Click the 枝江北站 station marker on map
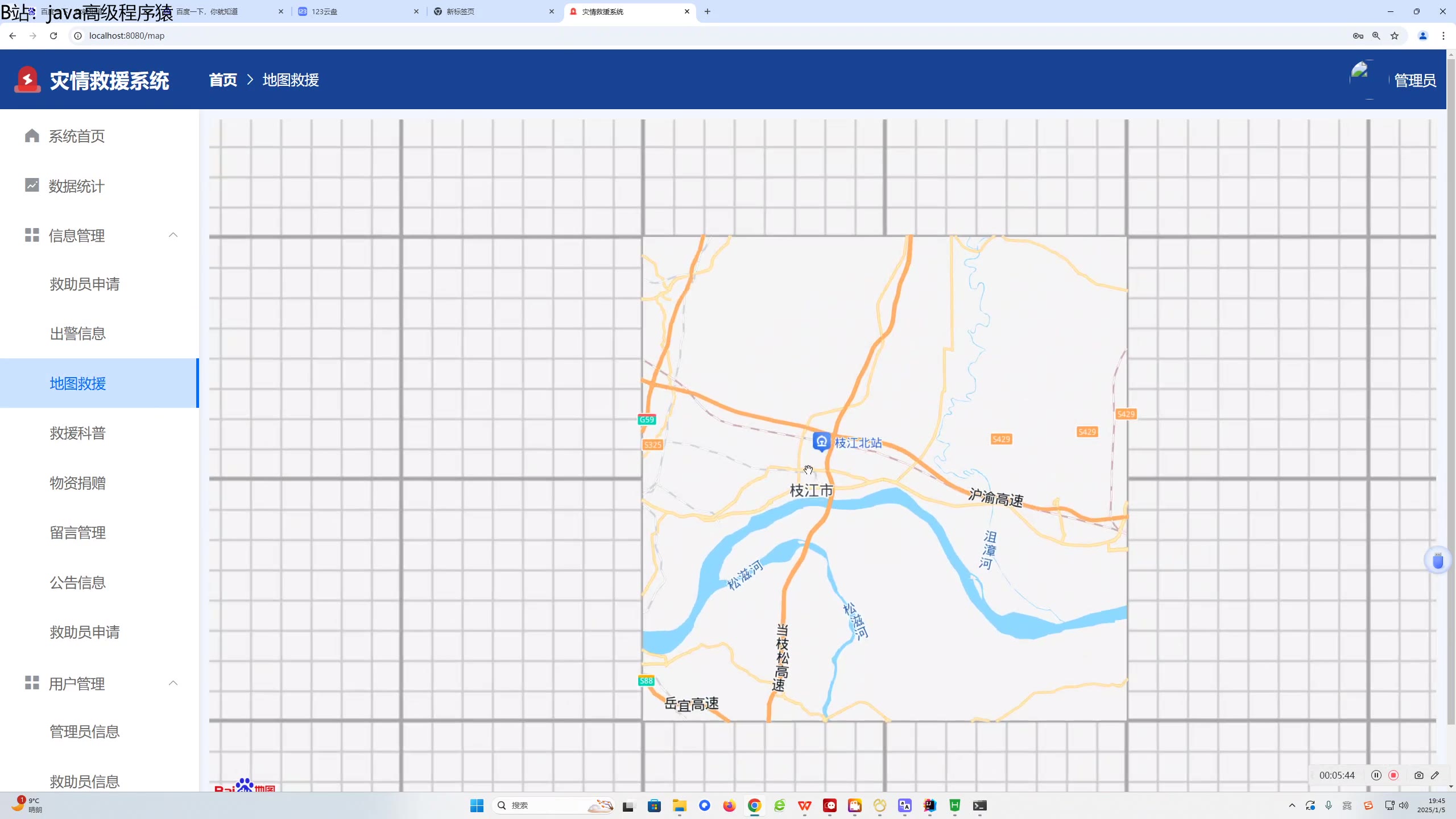1456x819 pixels. (x=821, y=442)
